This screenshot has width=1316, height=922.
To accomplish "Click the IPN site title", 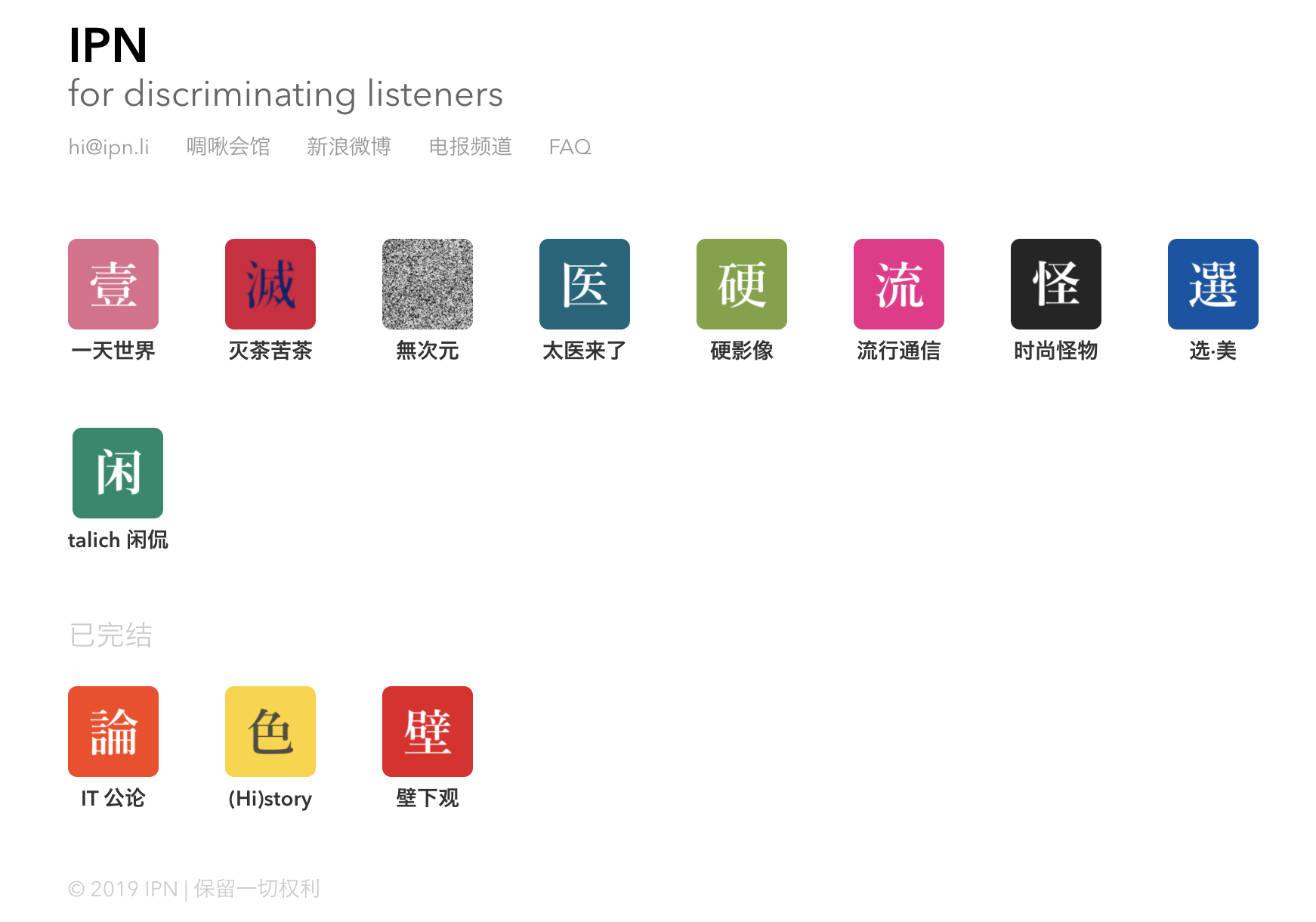I will click(x=108, y=45).
